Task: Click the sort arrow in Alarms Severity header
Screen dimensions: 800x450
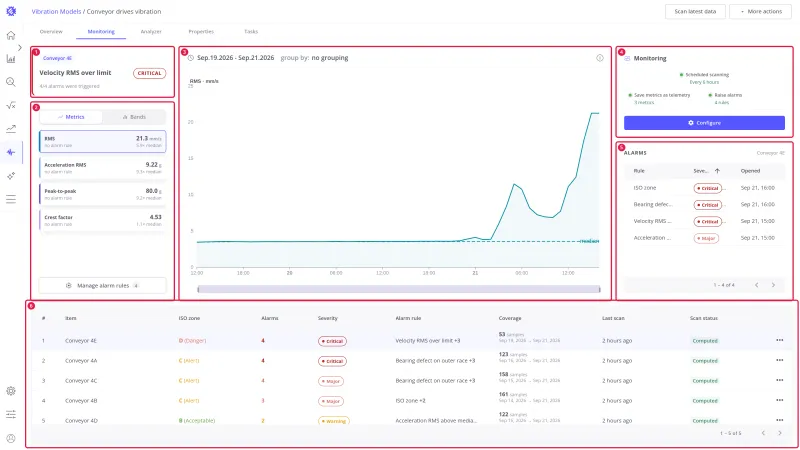Action: [717, 171]
